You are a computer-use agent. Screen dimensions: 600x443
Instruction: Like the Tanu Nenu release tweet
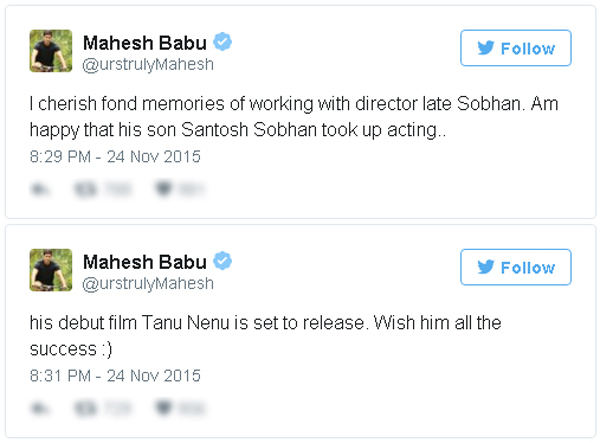click(160, 407)
